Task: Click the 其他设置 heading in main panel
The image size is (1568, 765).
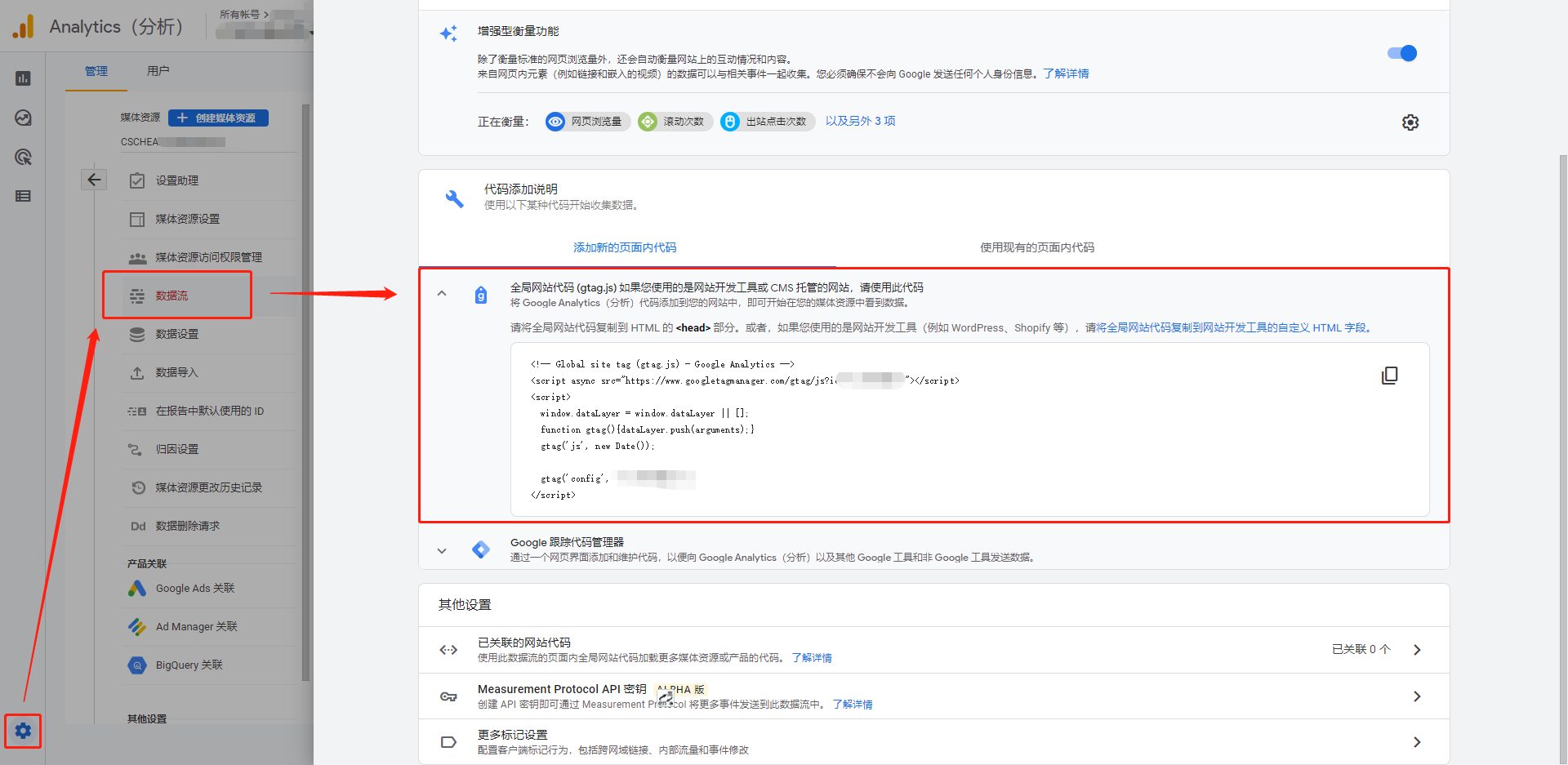Action: pyautogui.click(x=465, y=605)
